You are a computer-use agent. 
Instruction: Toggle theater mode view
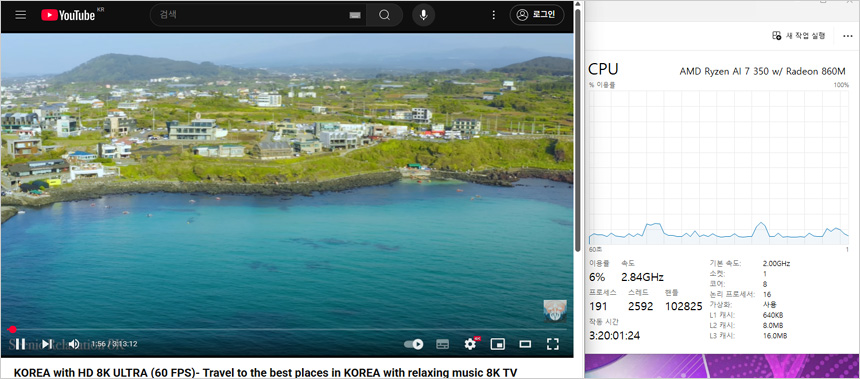pyautogui.click(x=525, y=344)
